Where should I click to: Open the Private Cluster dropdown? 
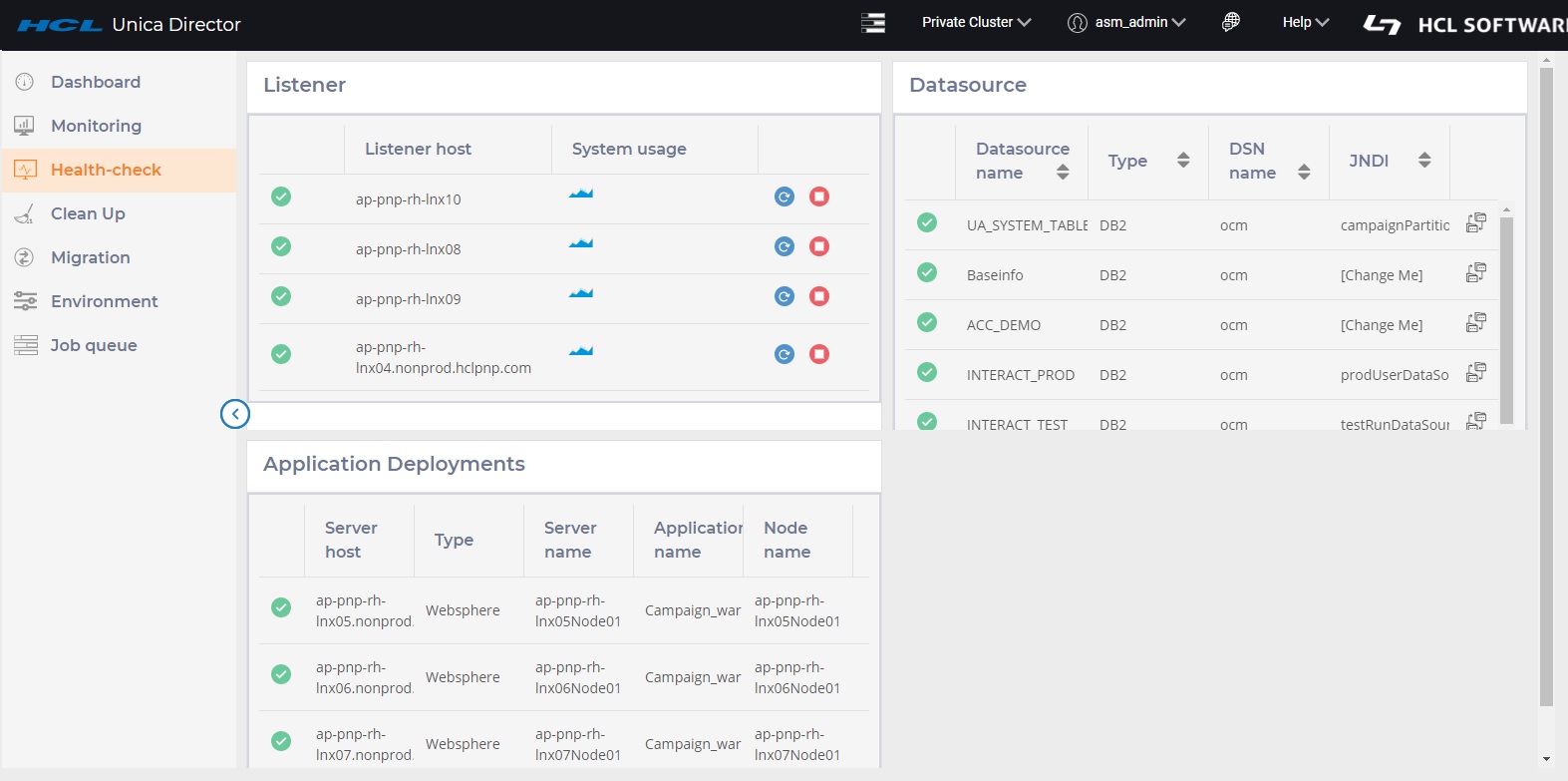point(976,22)
